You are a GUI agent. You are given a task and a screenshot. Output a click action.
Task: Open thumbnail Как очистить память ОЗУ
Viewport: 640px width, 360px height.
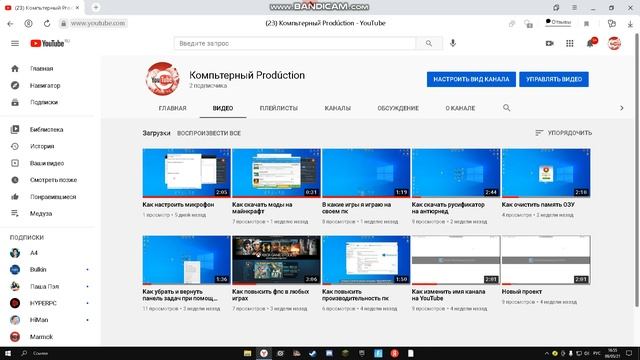(x=546, y=173)
